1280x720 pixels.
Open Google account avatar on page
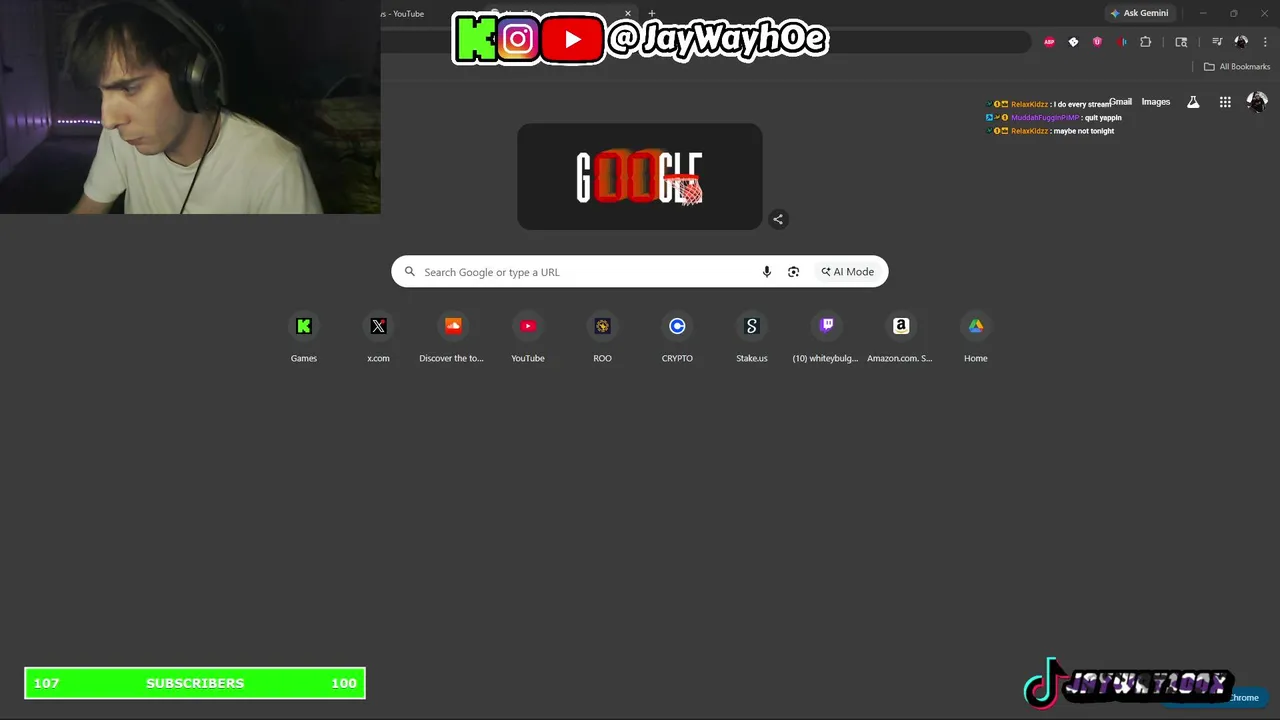[1257, 102]
